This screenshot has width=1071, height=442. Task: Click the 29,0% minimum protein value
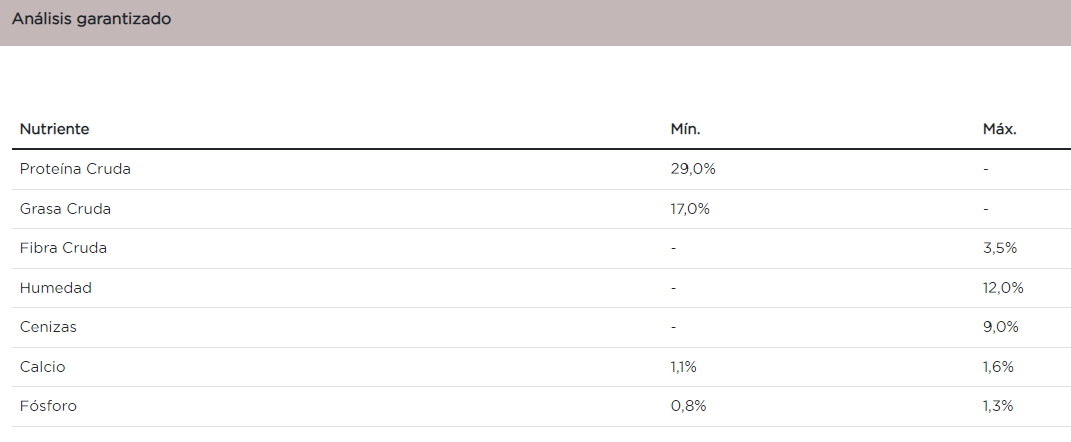tap(693, 169)
